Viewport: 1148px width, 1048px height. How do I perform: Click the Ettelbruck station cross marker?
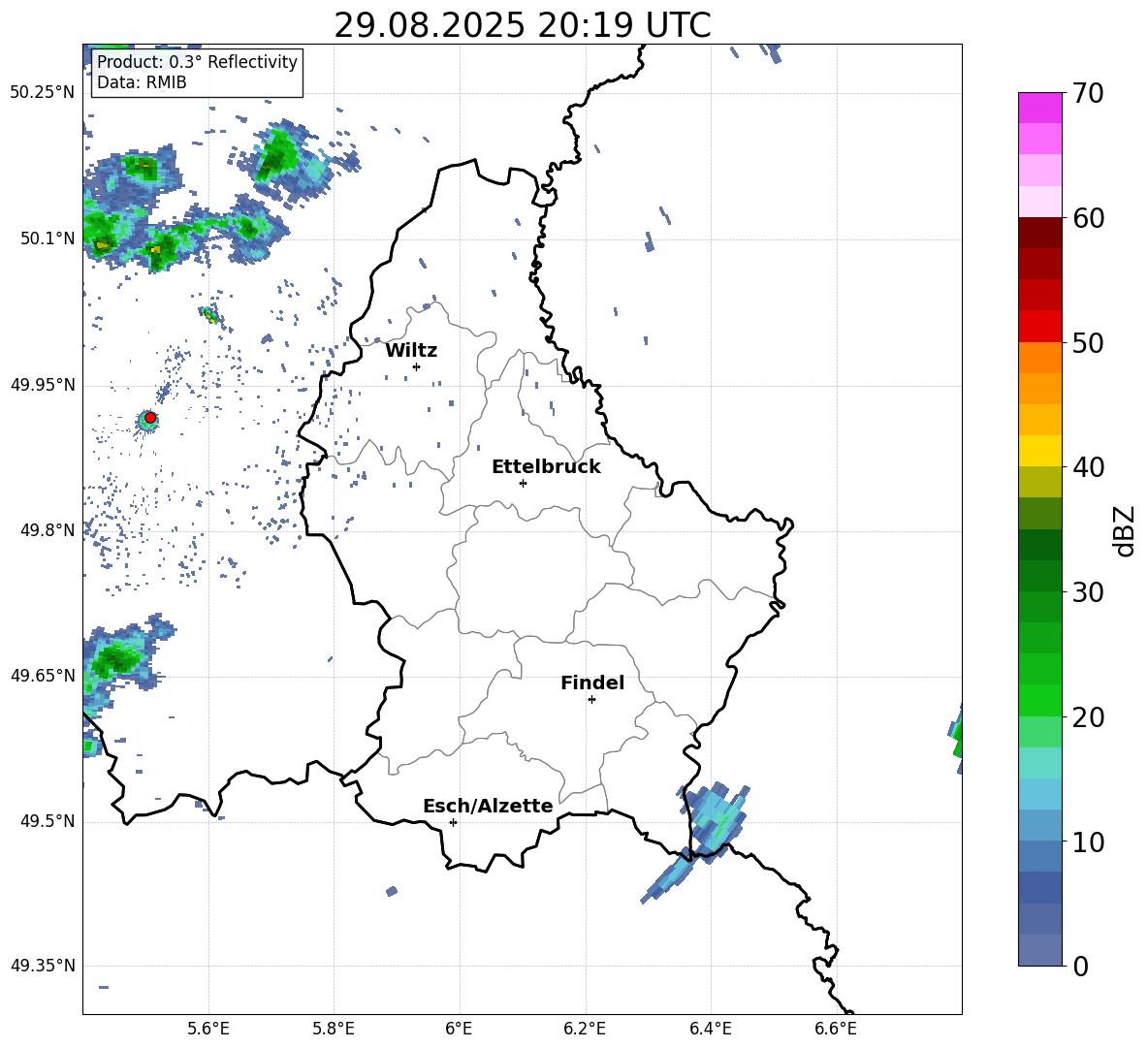coord(523,483)
